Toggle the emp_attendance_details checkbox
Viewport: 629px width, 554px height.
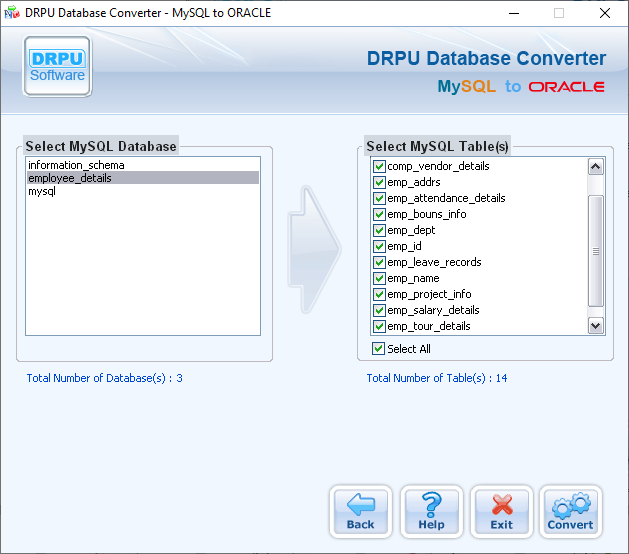[379, 198]
